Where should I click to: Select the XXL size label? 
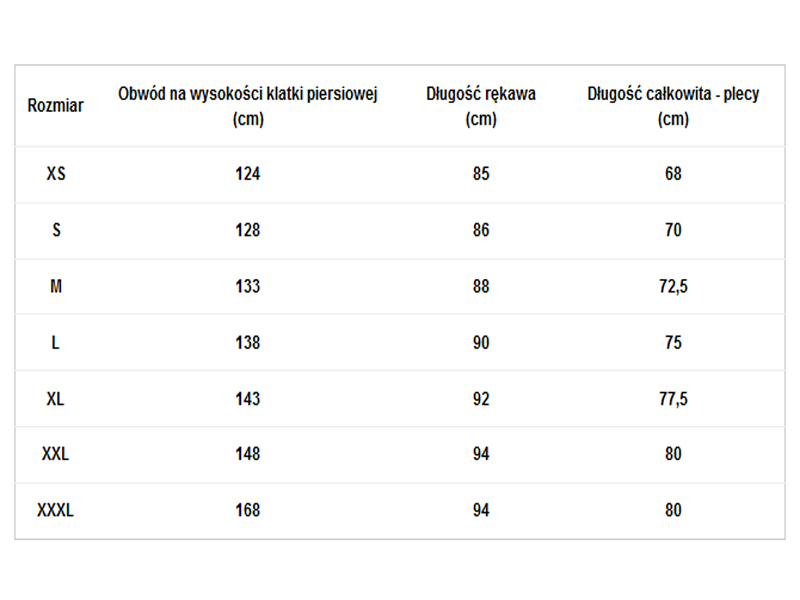click(56, 454)
